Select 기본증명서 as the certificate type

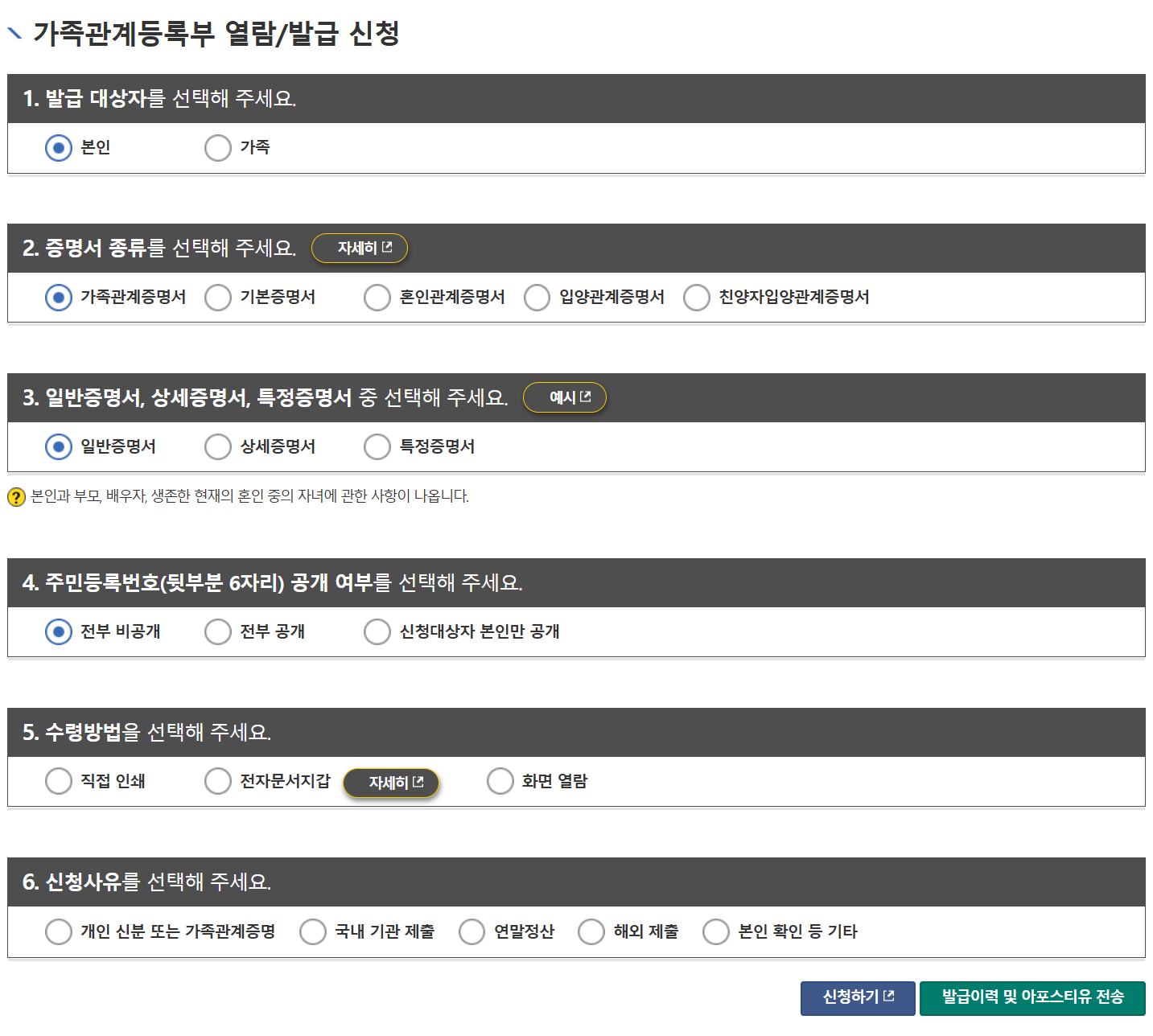coord(217,297)
